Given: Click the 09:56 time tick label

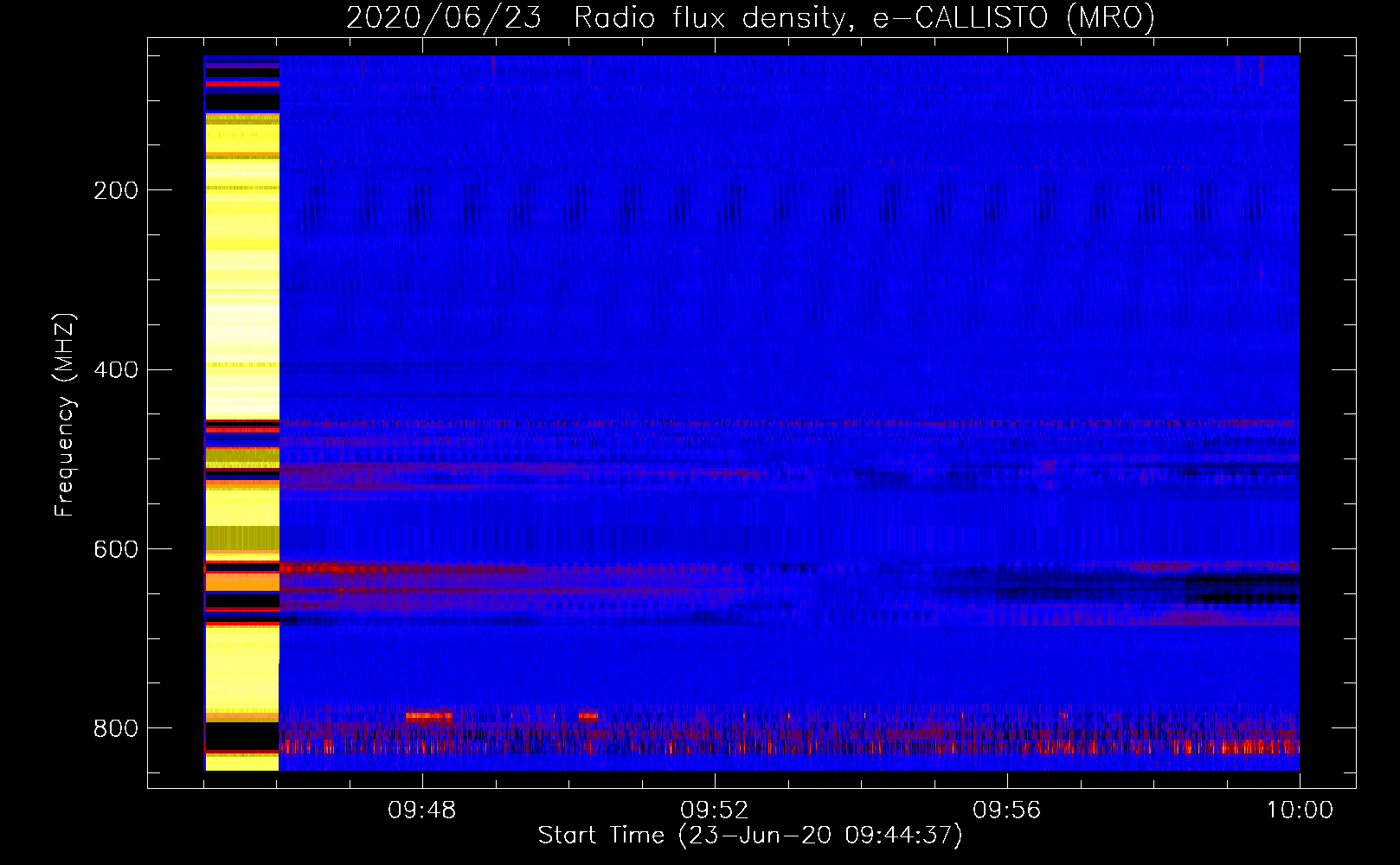Looking at the screenshot, I should tap(1007, 811).
